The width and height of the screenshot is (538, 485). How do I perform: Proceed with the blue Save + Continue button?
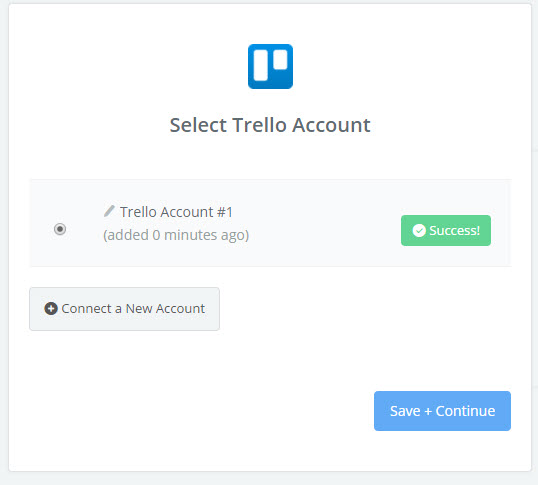pos(442,411)
